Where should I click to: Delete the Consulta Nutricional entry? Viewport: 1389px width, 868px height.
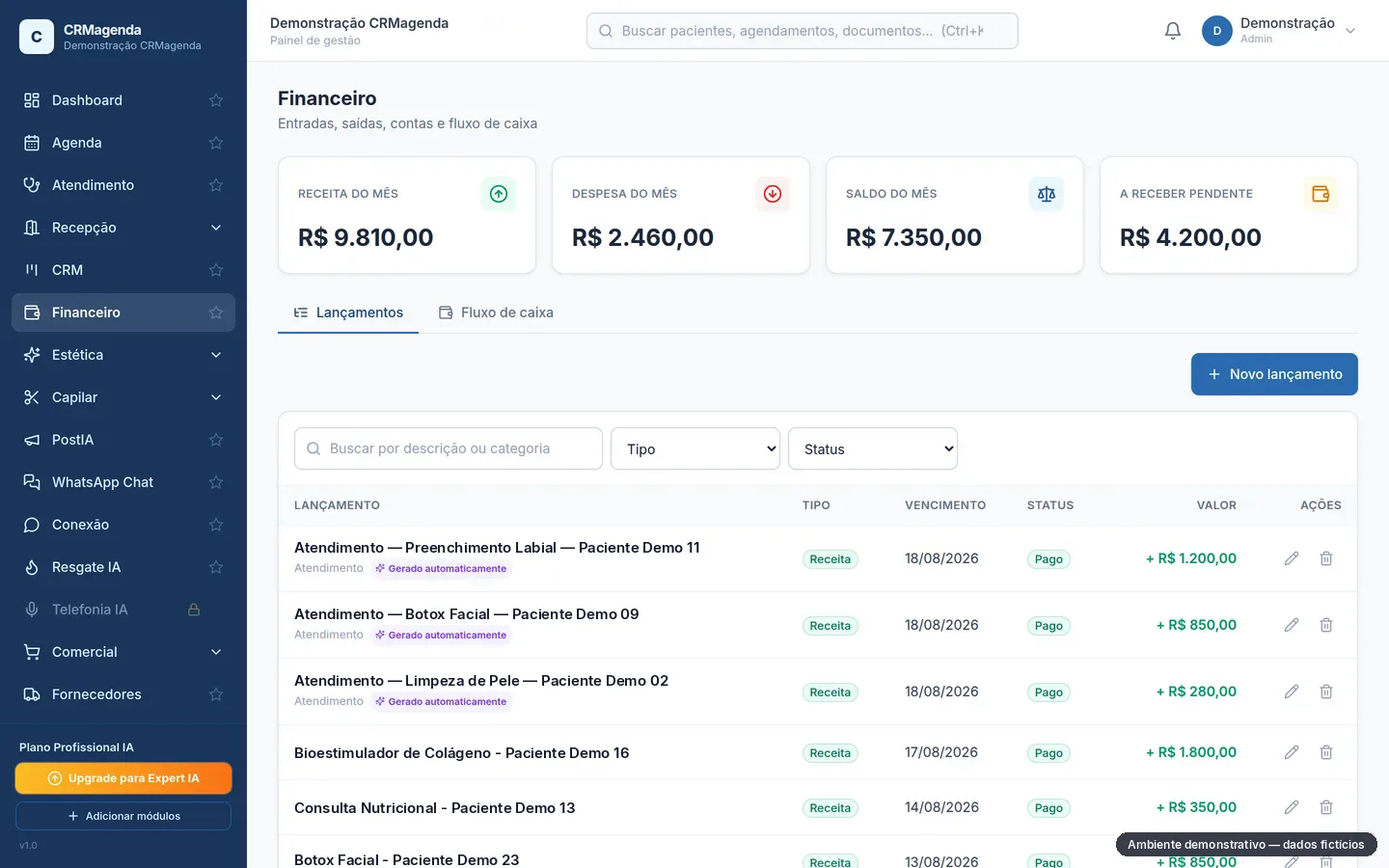coord(1326,807)
